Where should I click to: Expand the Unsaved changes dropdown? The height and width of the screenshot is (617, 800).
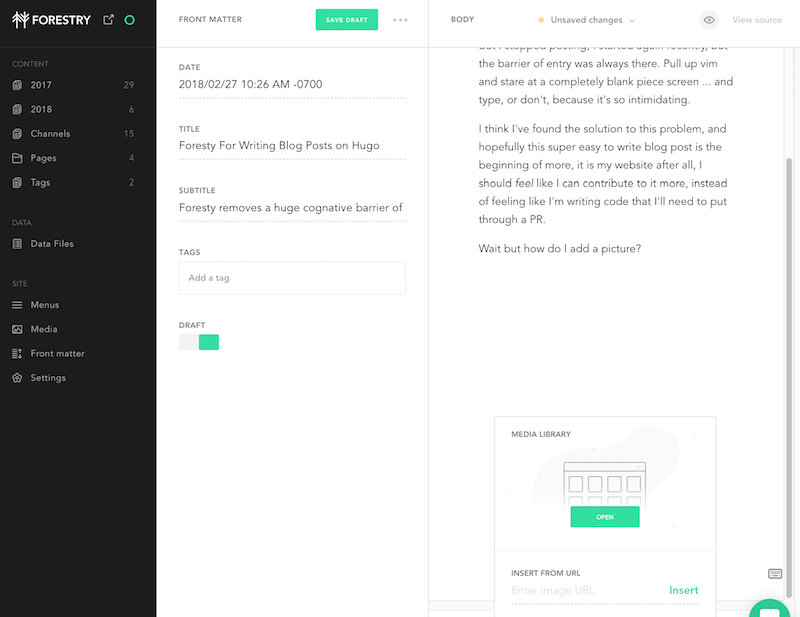coord(587,20)
